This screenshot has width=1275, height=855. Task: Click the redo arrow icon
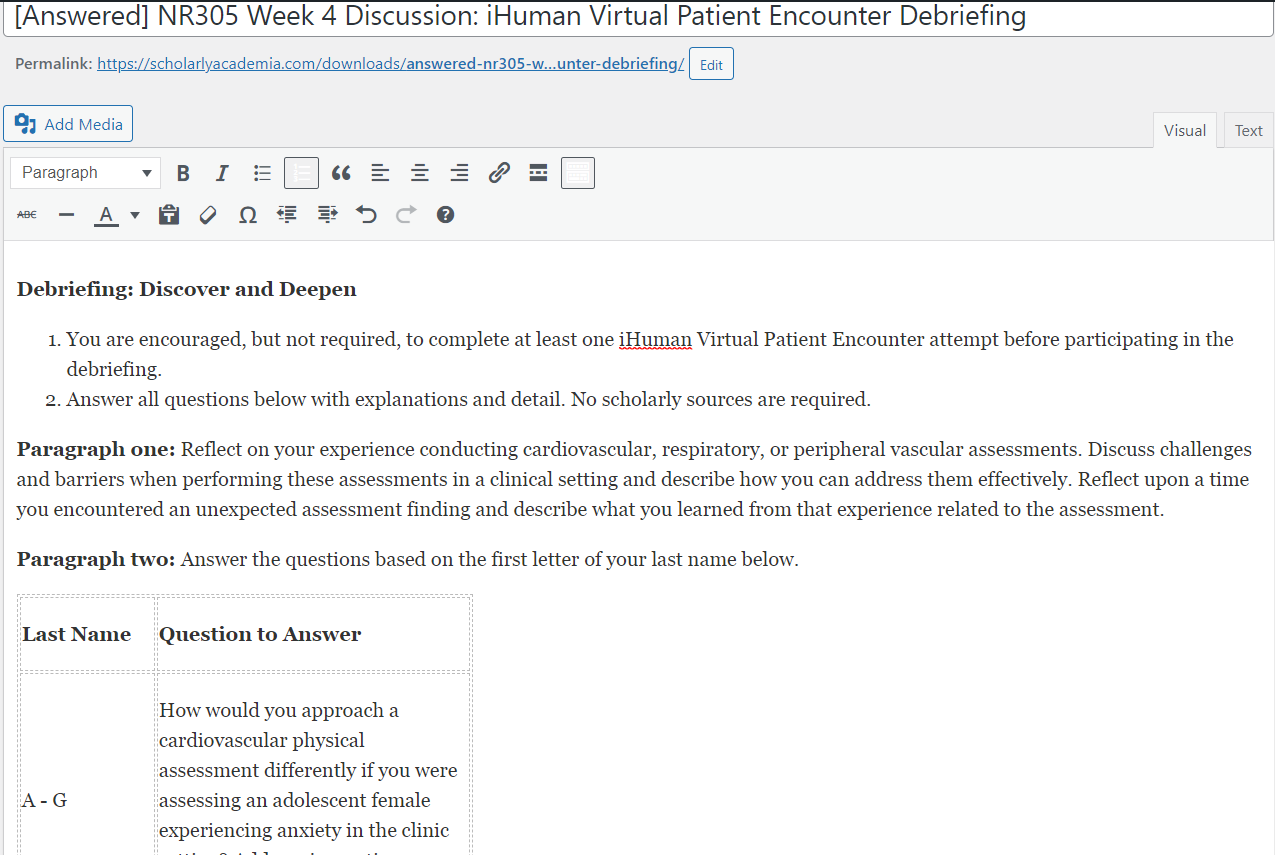pyautogui.click(x=406, y=215)
